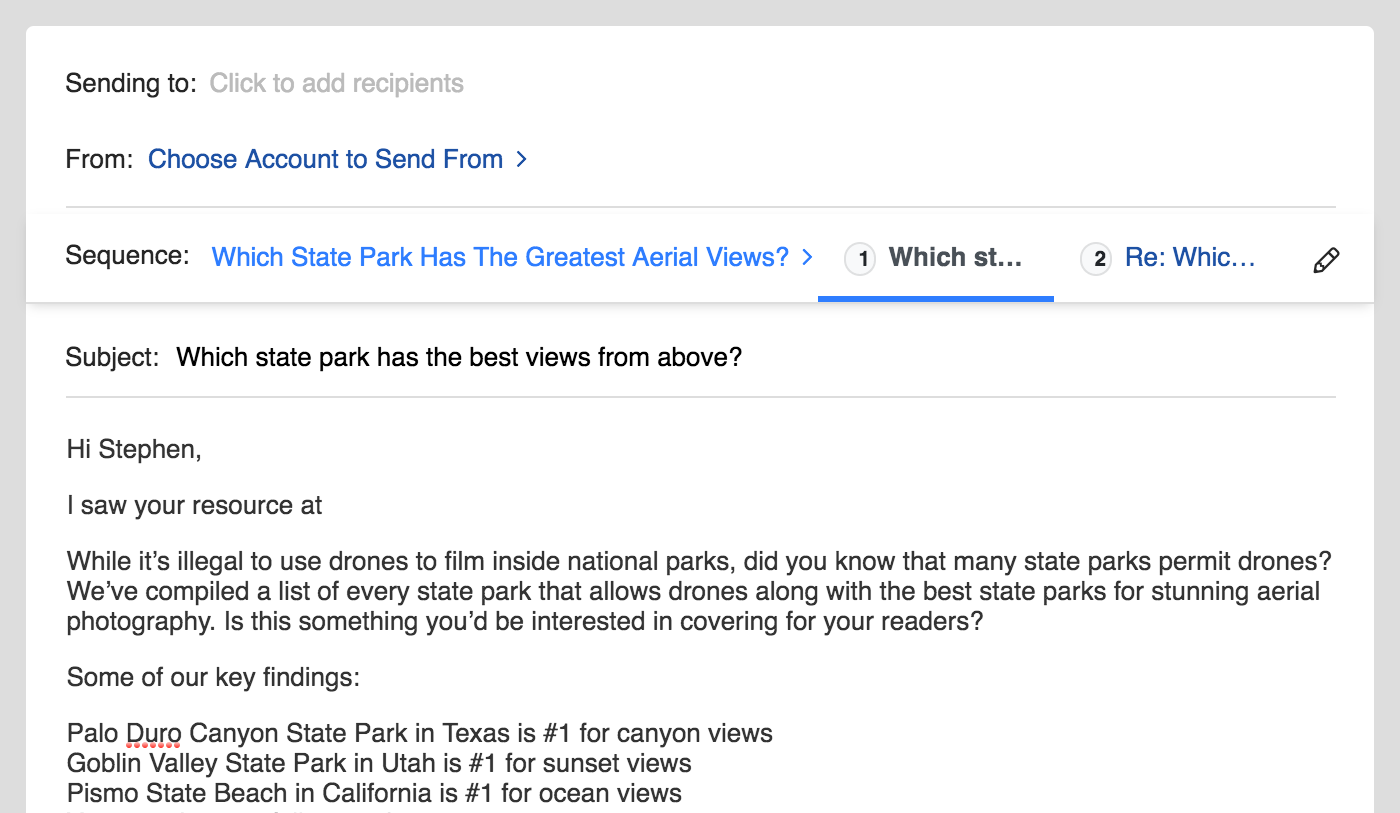Click the Goblin Valley State Park line
Viewport: 1400px width, 813px height.
[379, 764]
